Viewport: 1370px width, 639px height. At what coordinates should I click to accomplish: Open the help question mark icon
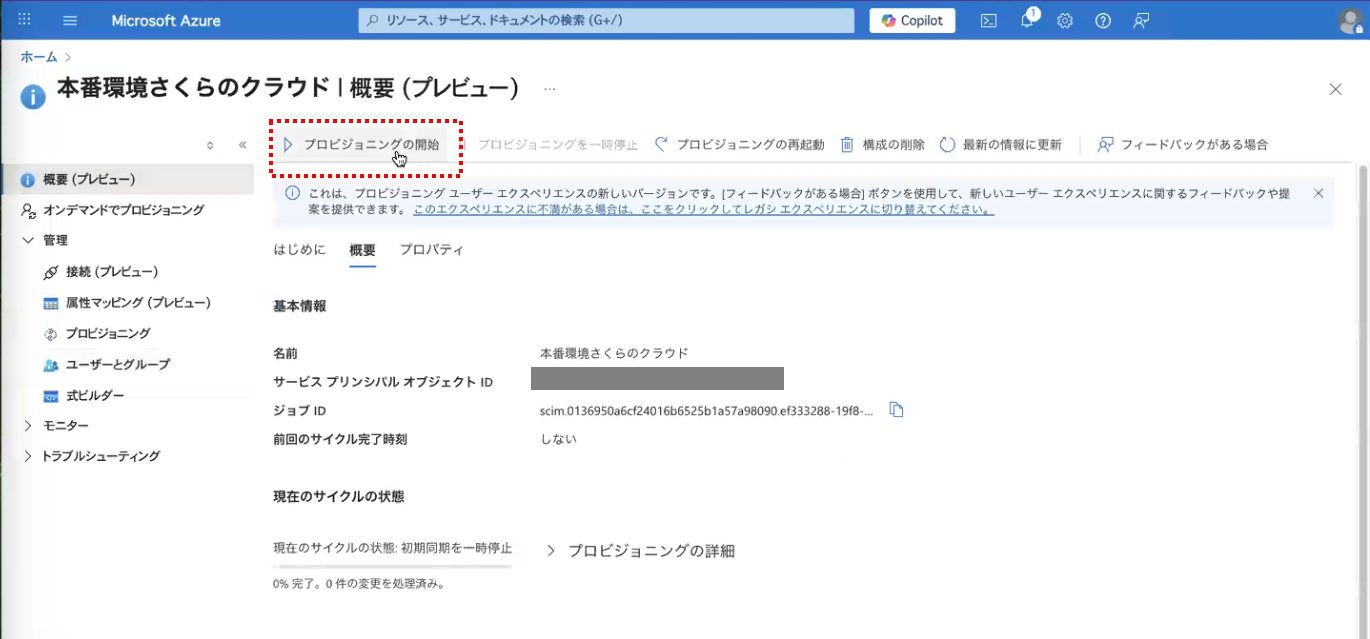click(x=1103, y=21)
